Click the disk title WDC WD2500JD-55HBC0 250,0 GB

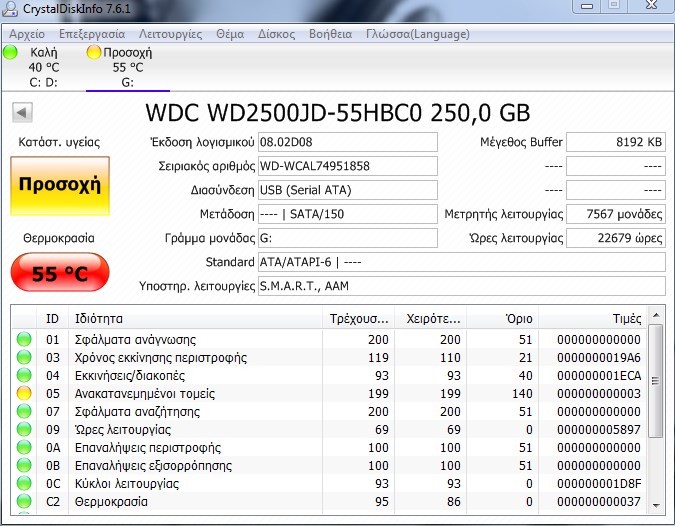[338, 113]
